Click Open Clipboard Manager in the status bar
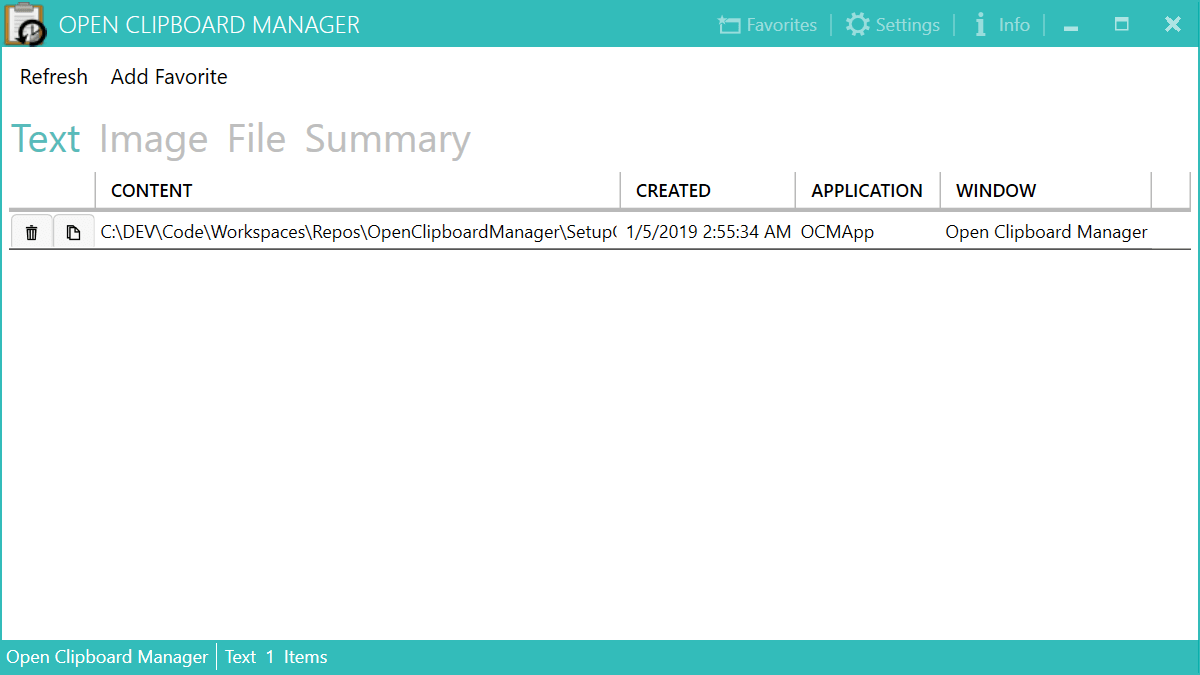The image size is (1200, 675). (107, 657)
